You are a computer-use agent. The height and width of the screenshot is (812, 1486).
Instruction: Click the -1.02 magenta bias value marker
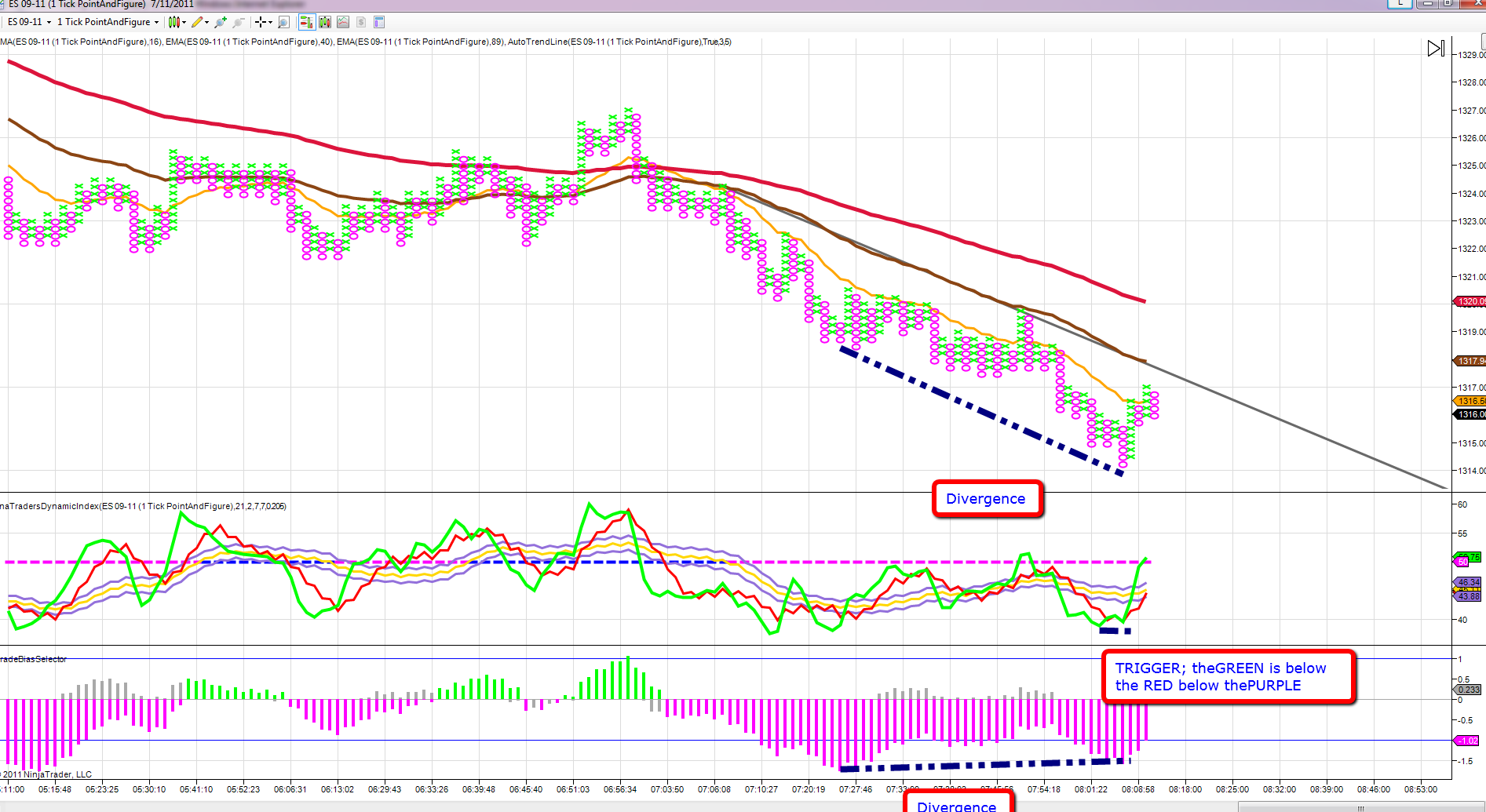1466,741
